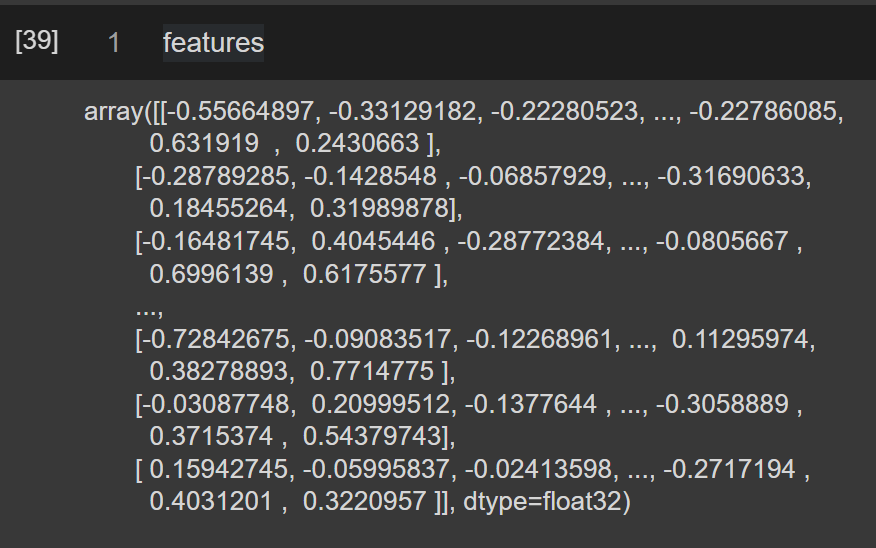The height and width of the screenshot is (548, 876).
Task: Click line number 1 in the code cell
Action: click(114, 43)
